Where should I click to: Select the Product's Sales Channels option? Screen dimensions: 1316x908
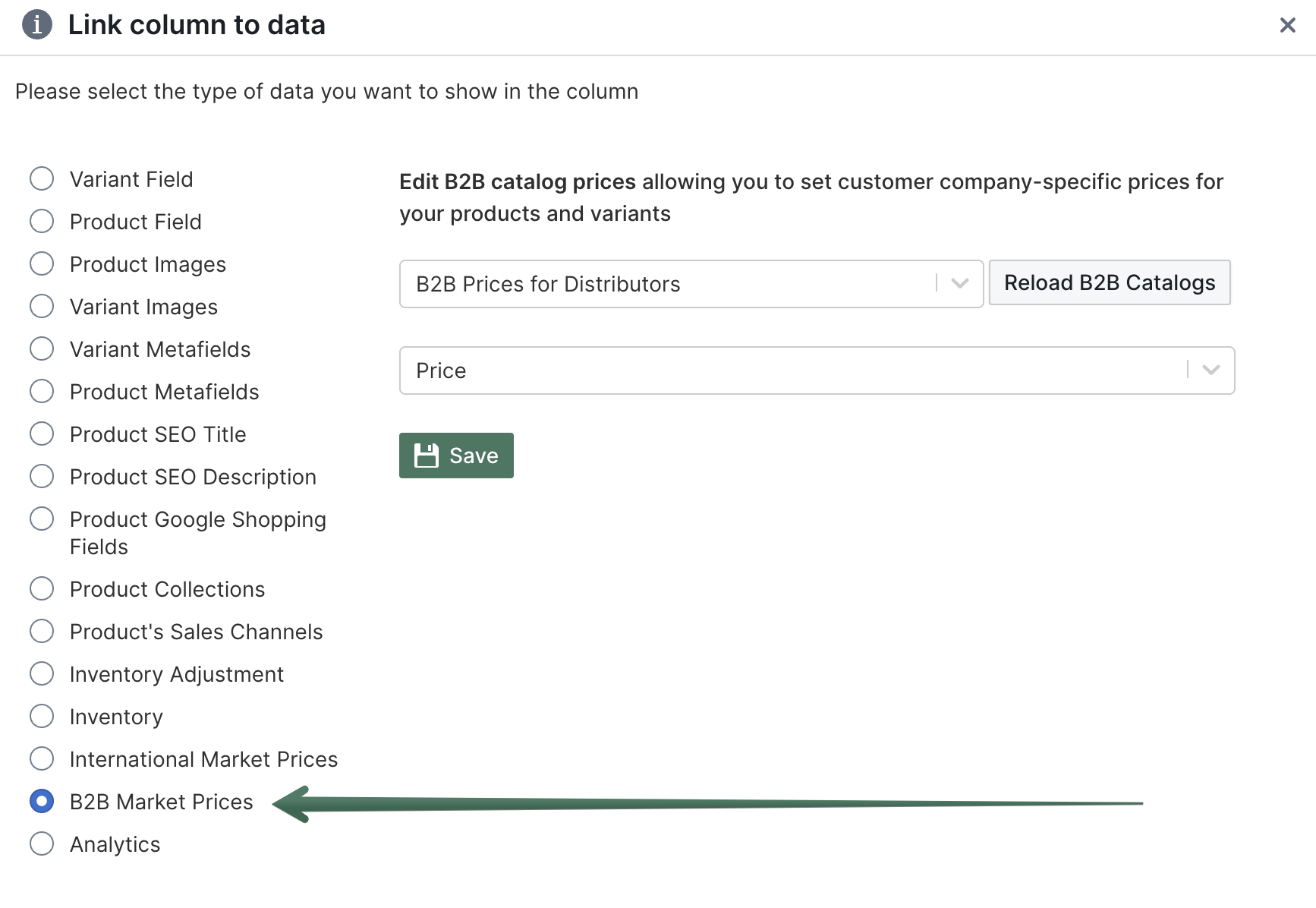click(x=42, y=631)
